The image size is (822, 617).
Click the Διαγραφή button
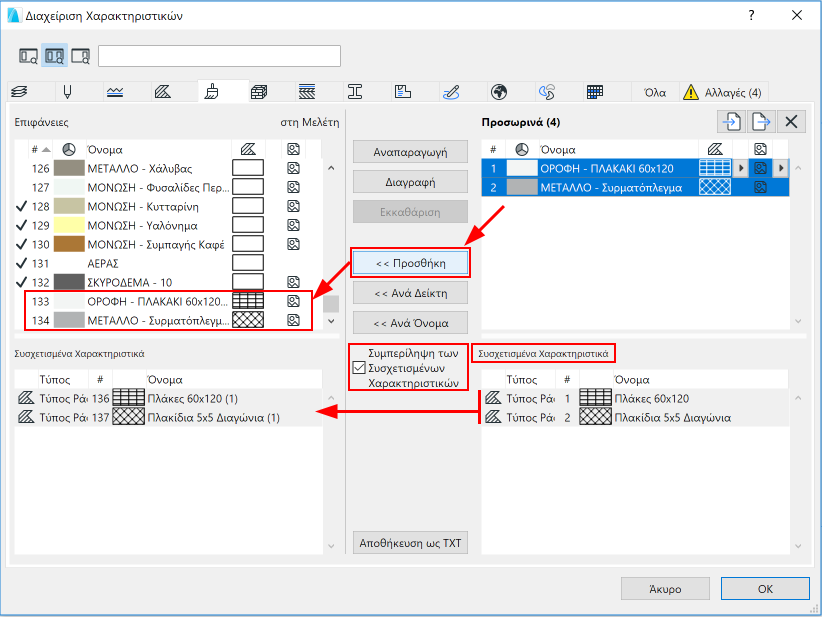[410, 182]
